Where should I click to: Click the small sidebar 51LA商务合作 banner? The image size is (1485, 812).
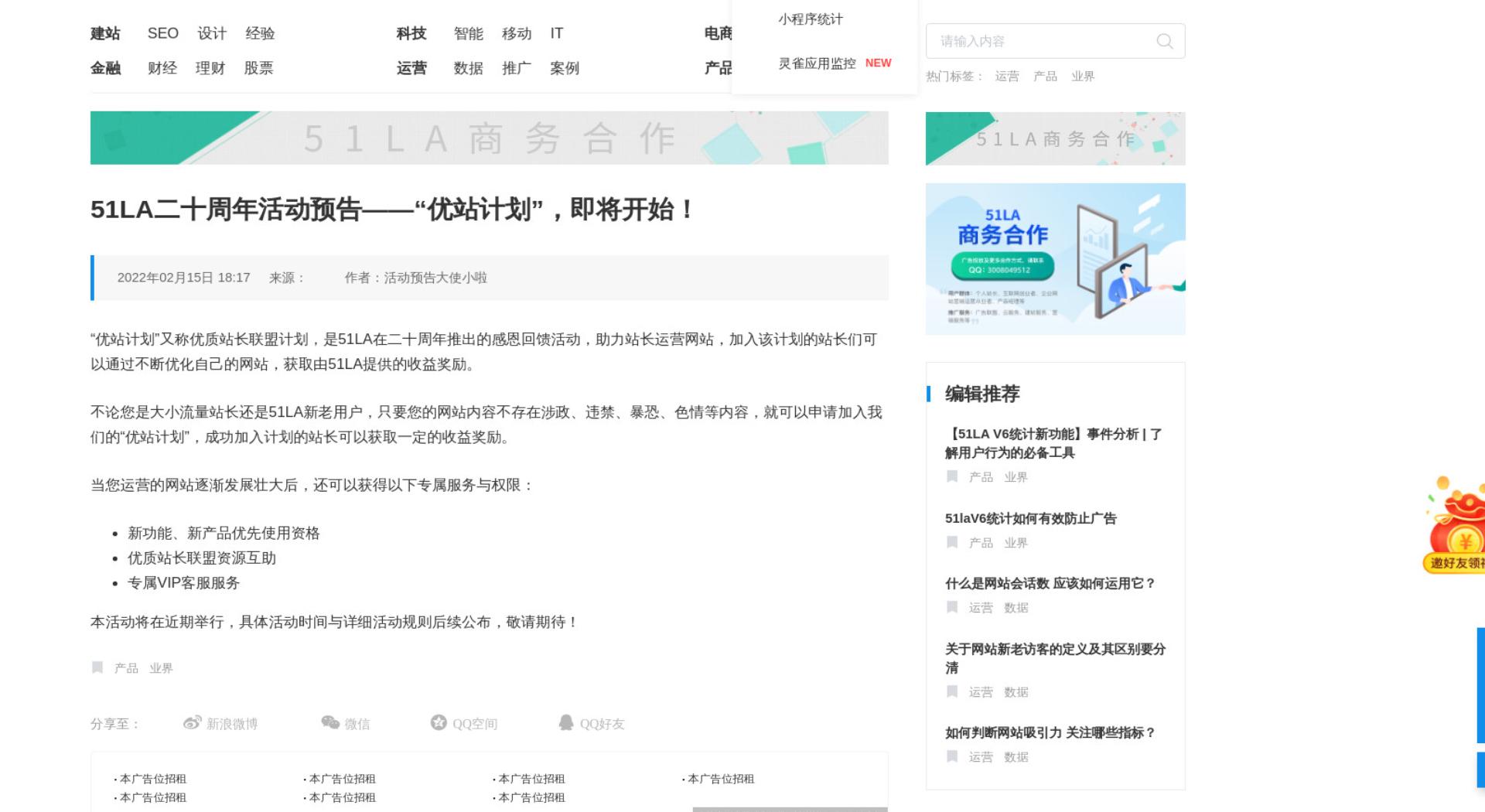point(1056,138)
